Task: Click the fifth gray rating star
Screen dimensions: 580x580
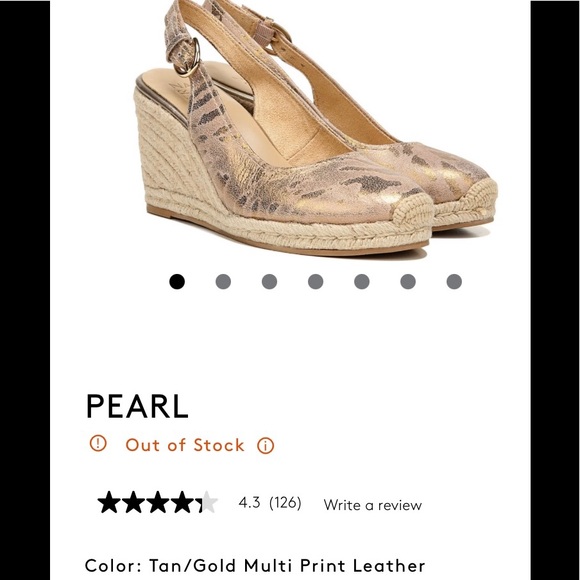Action: point(209,502)
